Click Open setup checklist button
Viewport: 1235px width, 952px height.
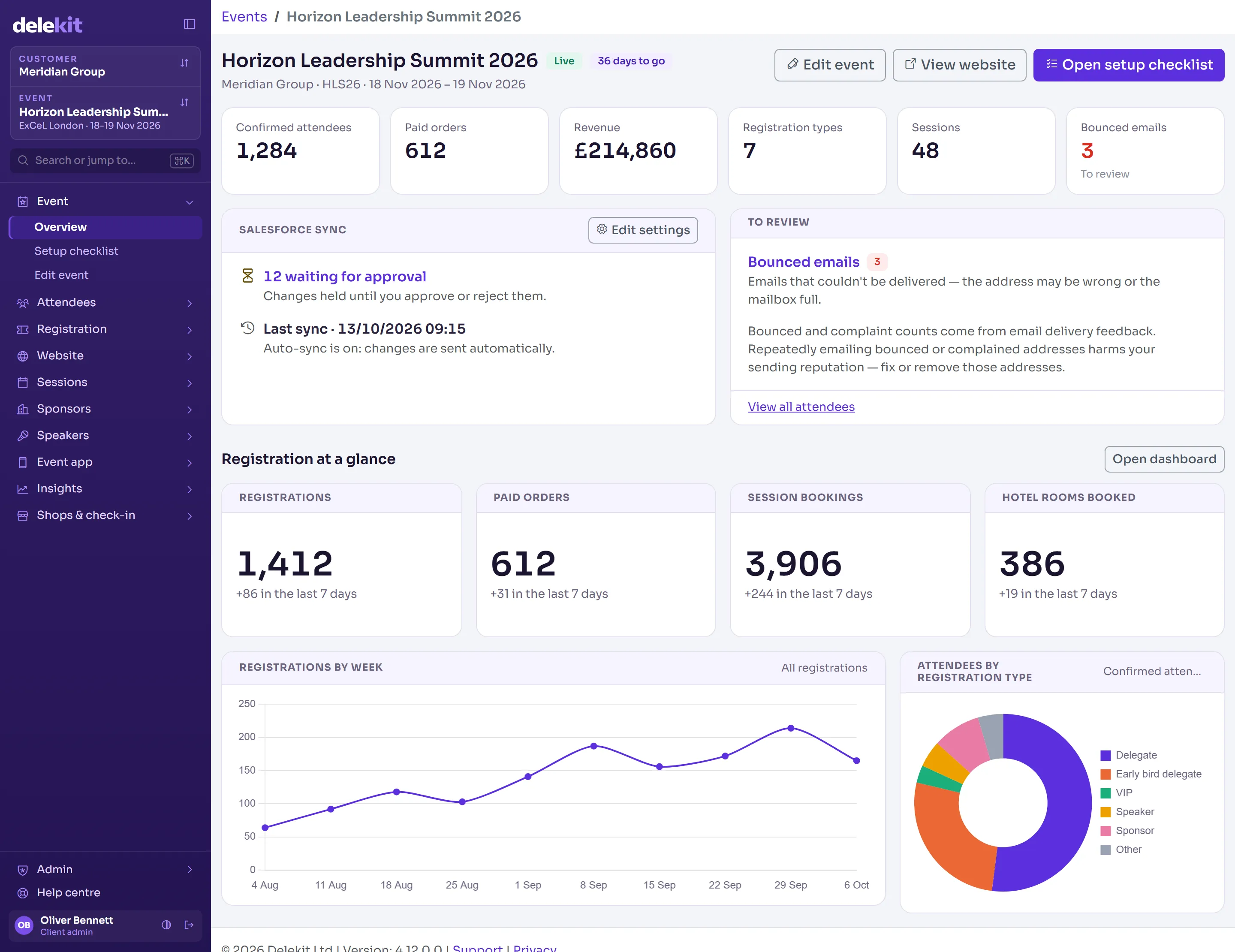(1129, 65)
